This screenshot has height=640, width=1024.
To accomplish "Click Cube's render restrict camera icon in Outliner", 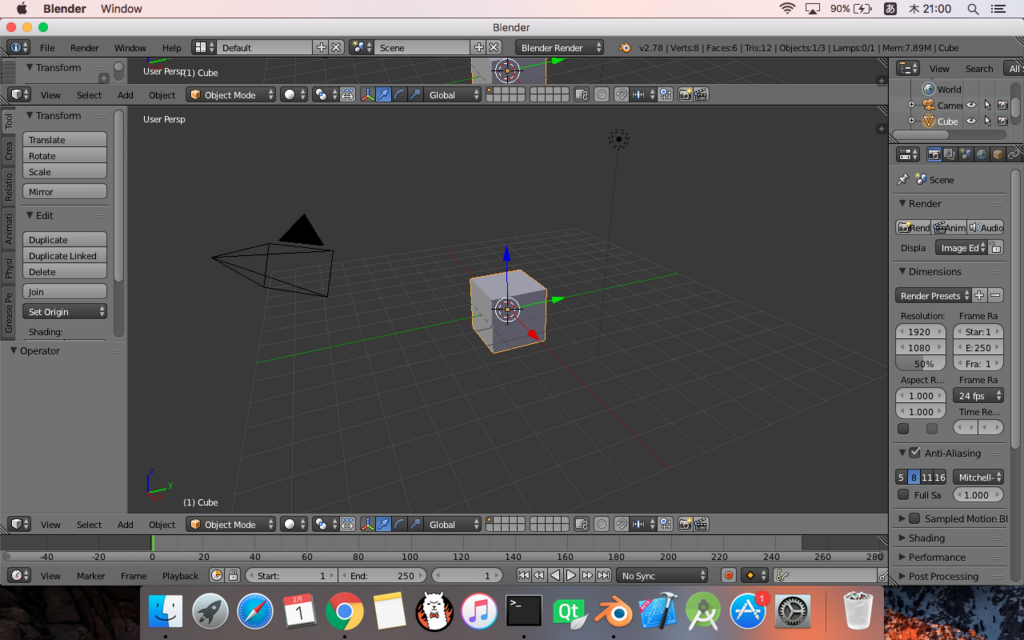I will [1002, 121].
